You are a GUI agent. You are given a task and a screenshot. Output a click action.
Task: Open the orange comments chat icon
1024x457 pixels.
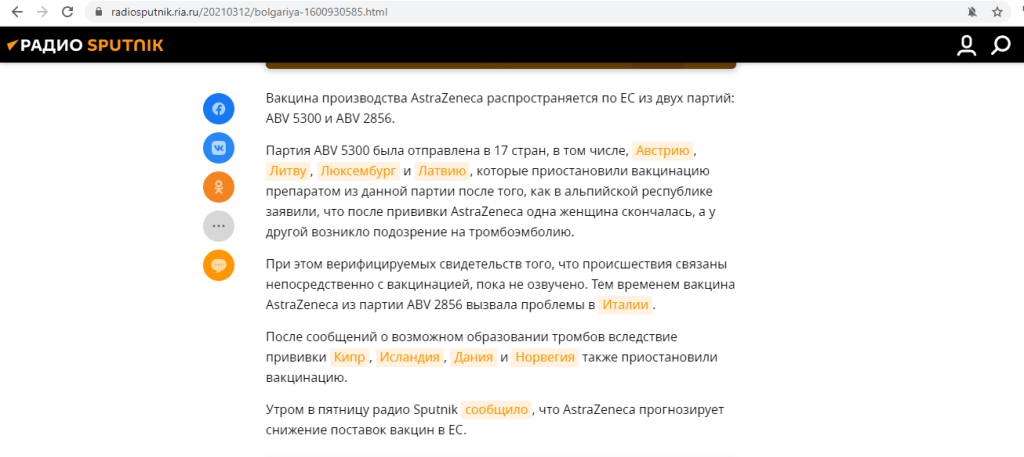(219, 265)
